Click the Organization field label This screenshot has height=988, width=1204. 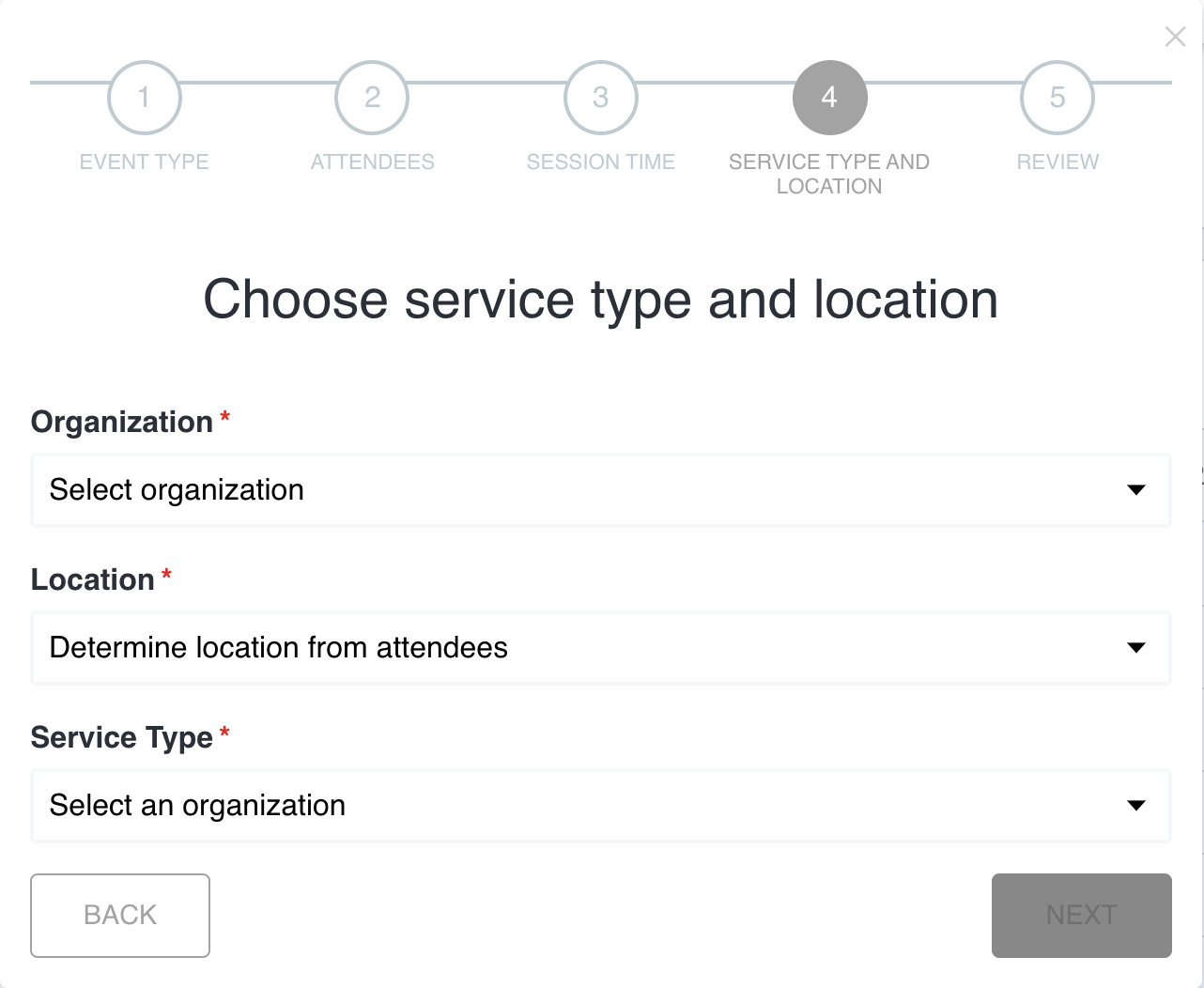pyautogui.click(x=122, y=423)
